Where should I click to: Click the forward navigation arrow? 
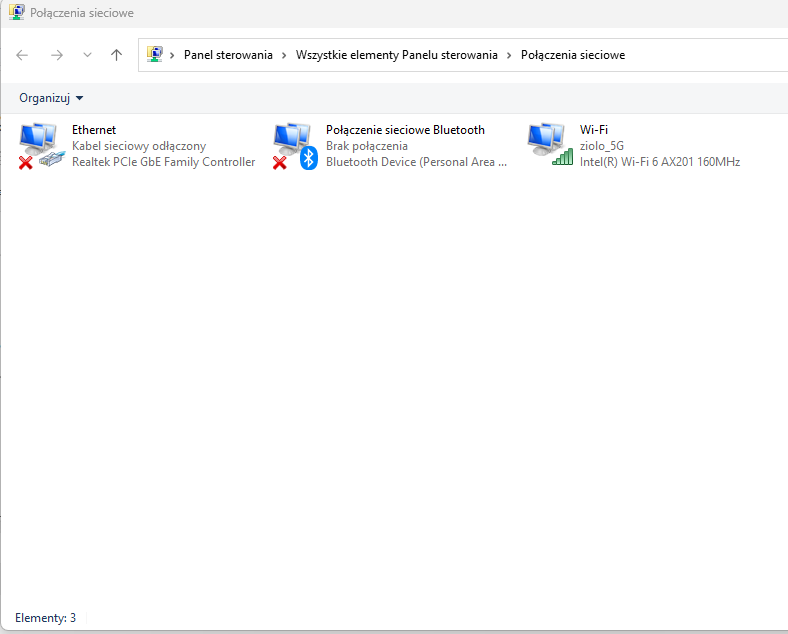pyautogui.click(x=56, y=55)
